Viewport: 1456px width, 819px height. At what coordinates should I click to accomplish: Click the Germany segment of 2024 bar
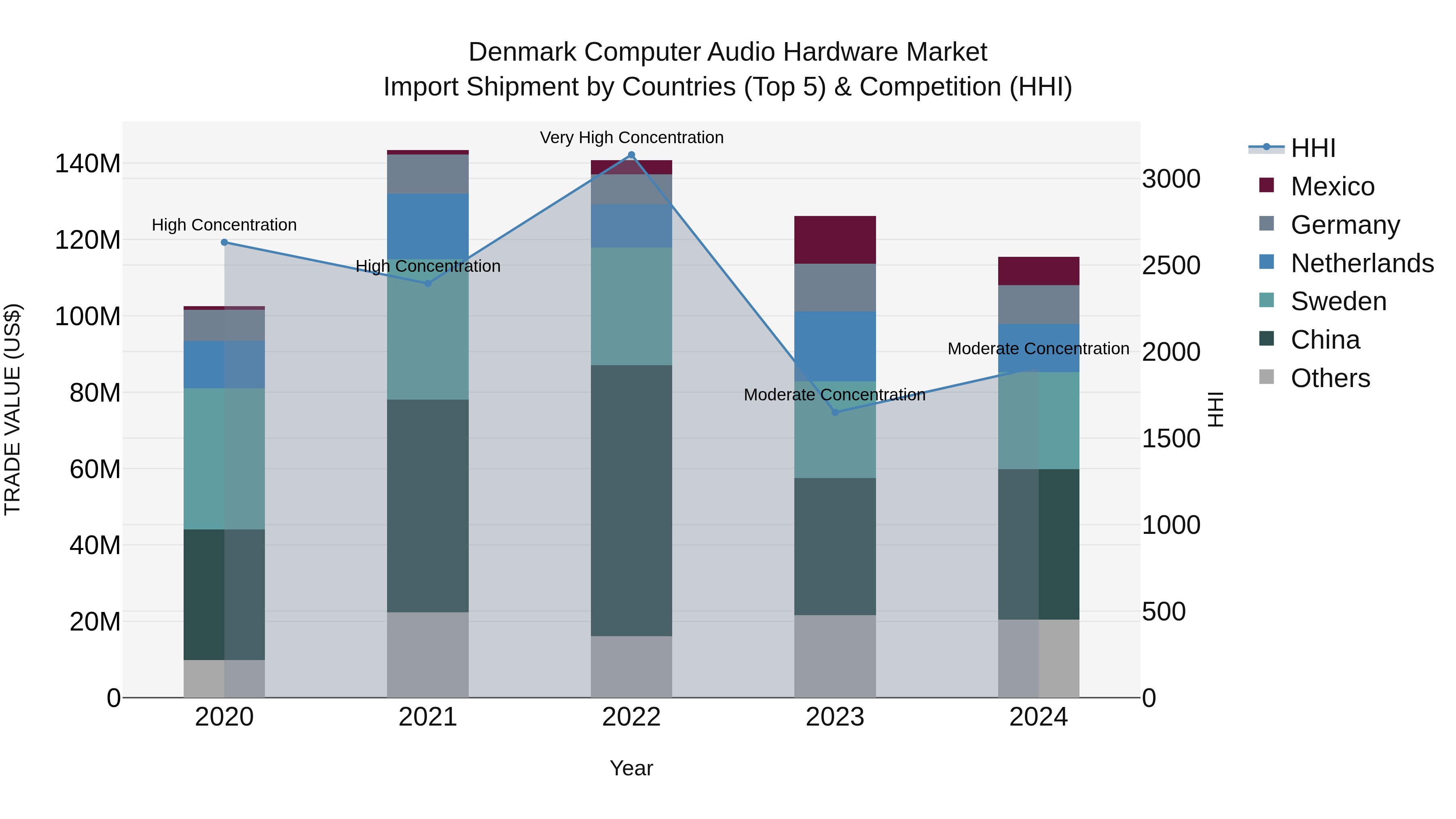[x=1039, y=305]
